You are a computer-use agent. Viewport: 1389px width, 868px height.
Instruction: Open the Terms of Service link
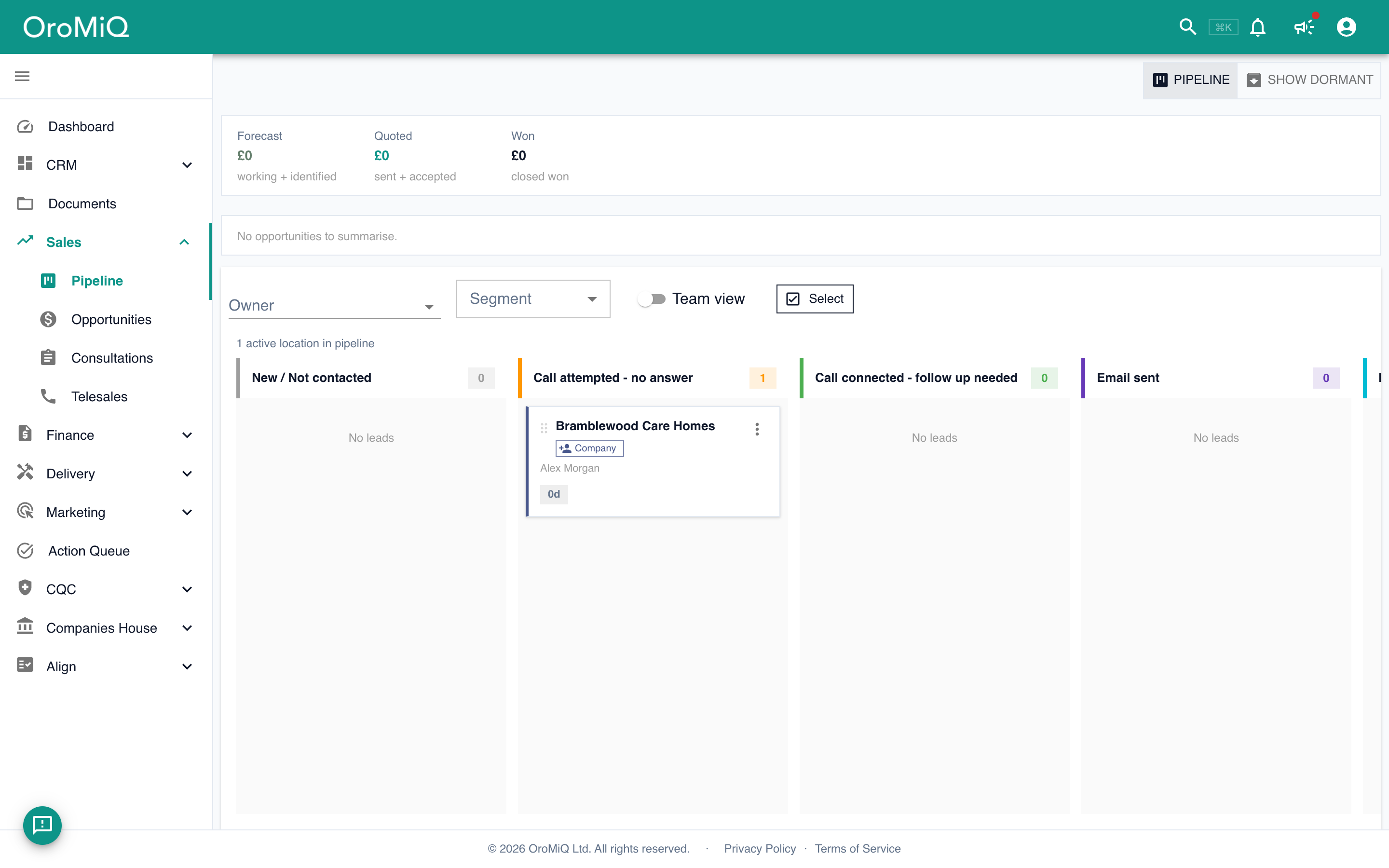click(858, 849)
